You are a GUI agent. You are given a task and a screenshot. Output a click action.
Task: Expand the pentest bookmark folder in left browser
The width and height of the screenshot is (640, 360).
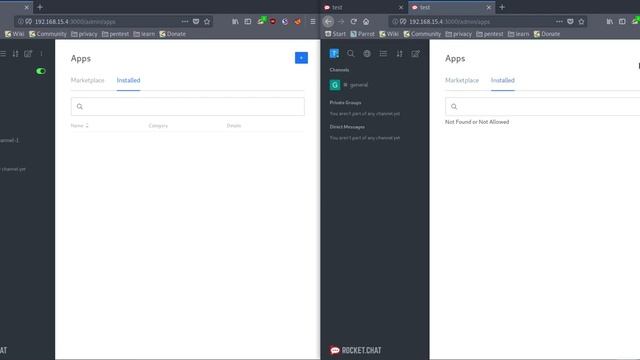point(115,34)
